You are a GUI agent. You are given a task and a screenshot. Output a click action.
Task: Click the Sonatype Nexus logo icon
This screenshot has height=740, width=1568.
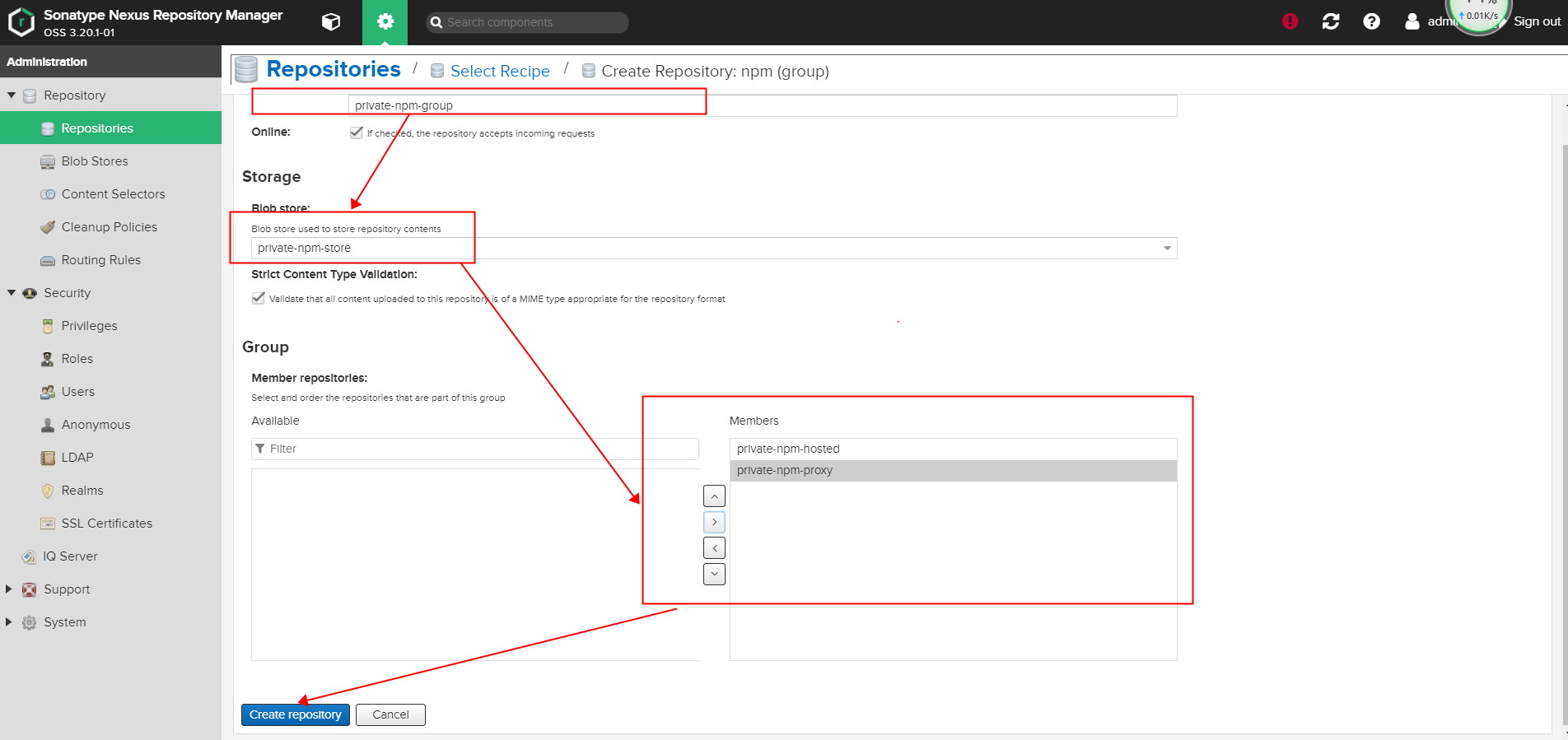coord(21,22)
